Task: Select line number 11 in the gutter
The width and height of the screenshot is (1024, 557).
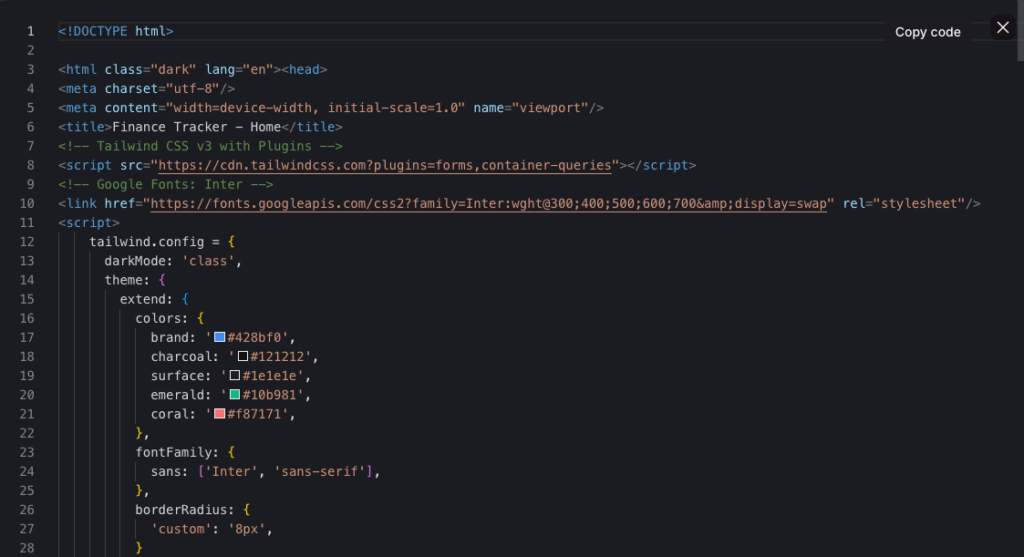Action: click(27, 222)
